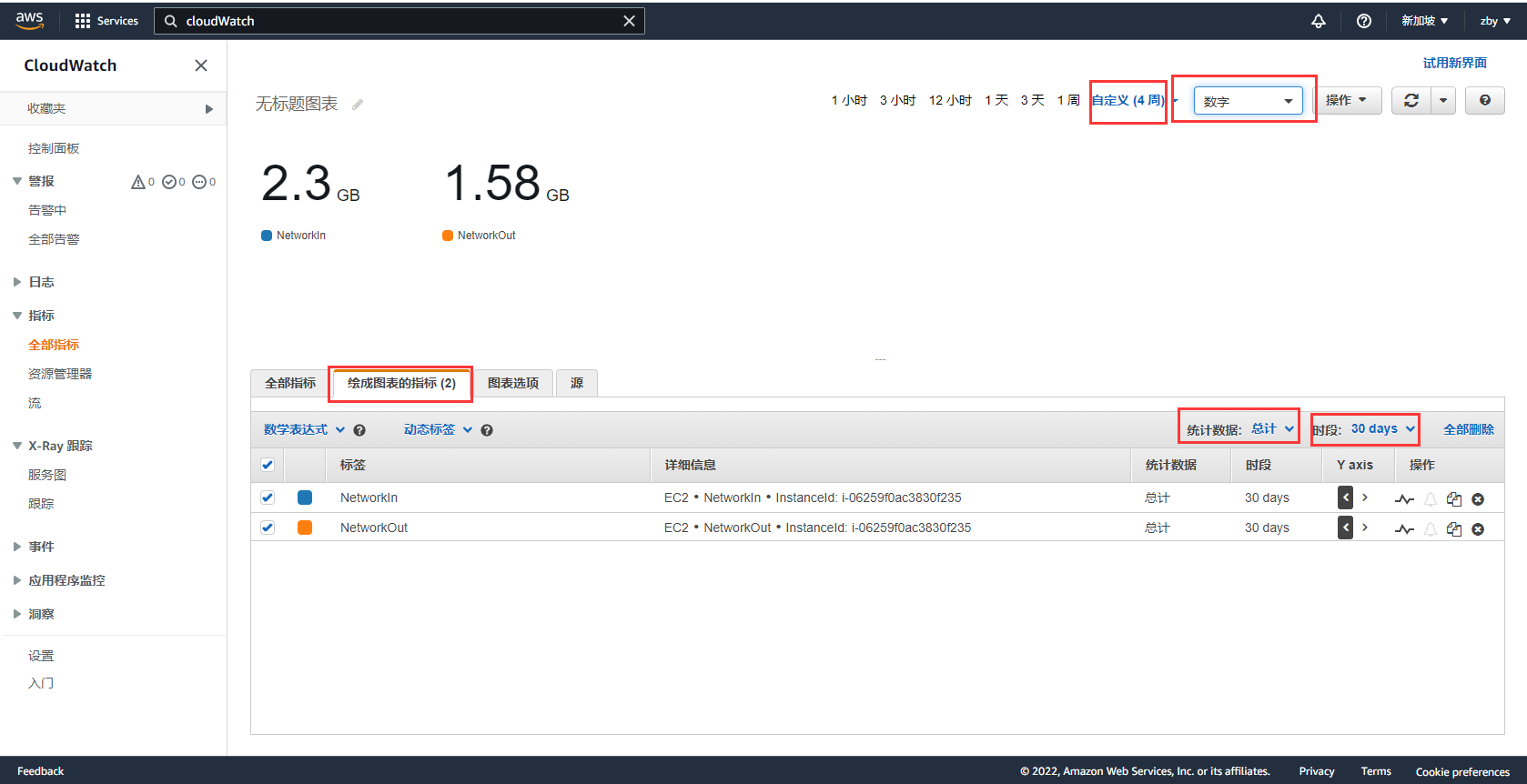The image size is (1527, 784).
Task: Close the CloudWatch sidebar
Action: pyautogui.click(x=201, y=65)
